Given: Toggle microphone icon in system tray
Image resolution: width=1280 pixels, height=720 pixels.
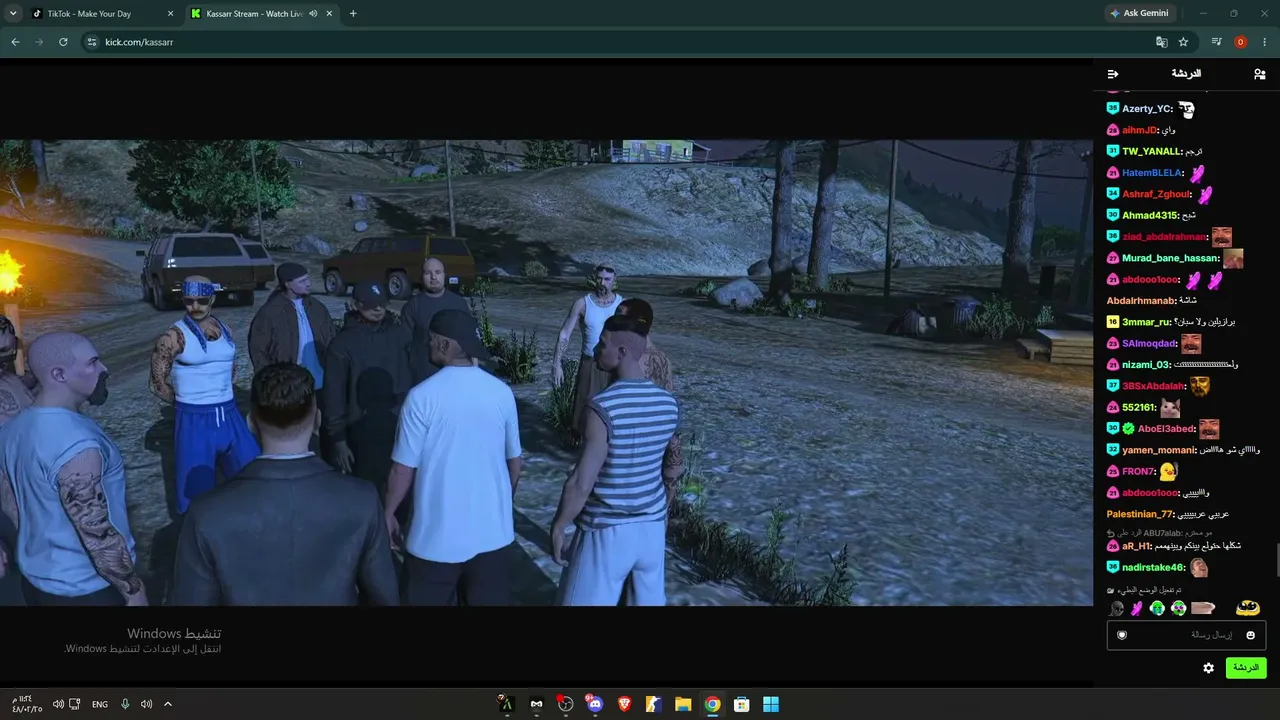Looking at the screenshot, I should [x=125, y=704].
